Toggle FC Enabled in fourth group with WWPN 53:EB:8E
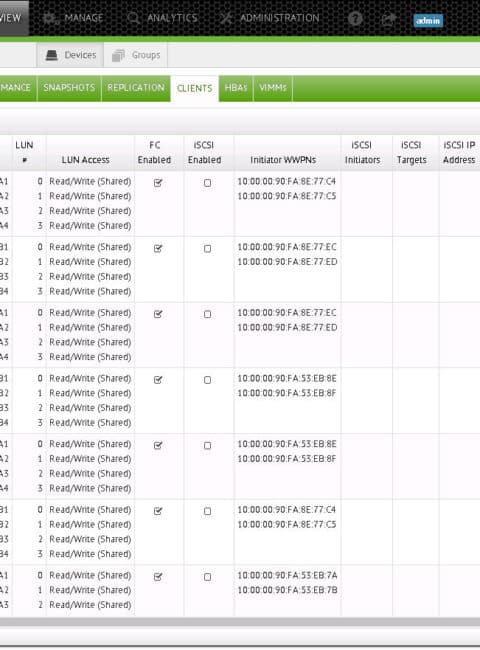The height and width of the screenshot is (650, 480). (x=158, y=380)
